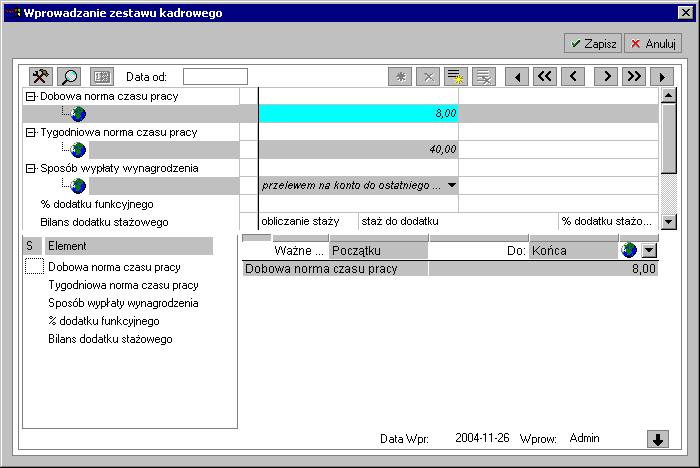Click the card view icon beside Data od

(102, 77)
